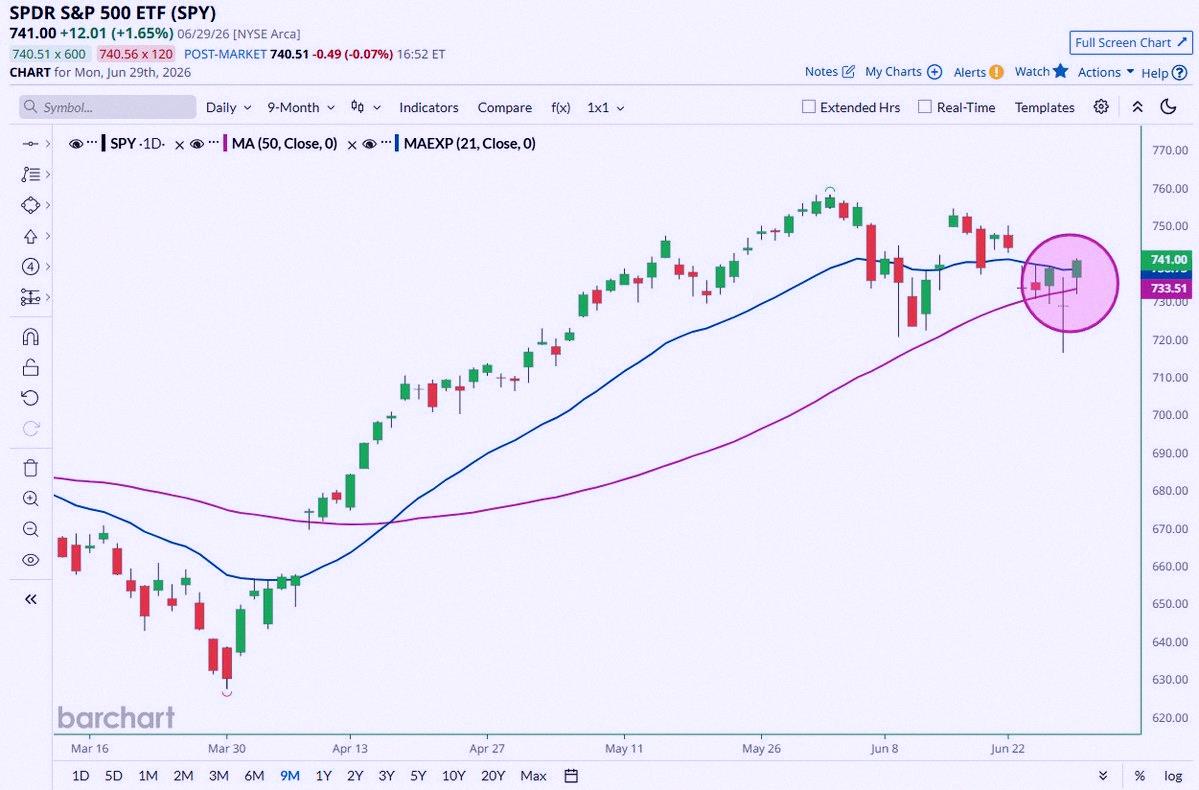Switch to dark mode moon icon
The height and width of the screenshot is (790, 1199).
pos(1168,107)
